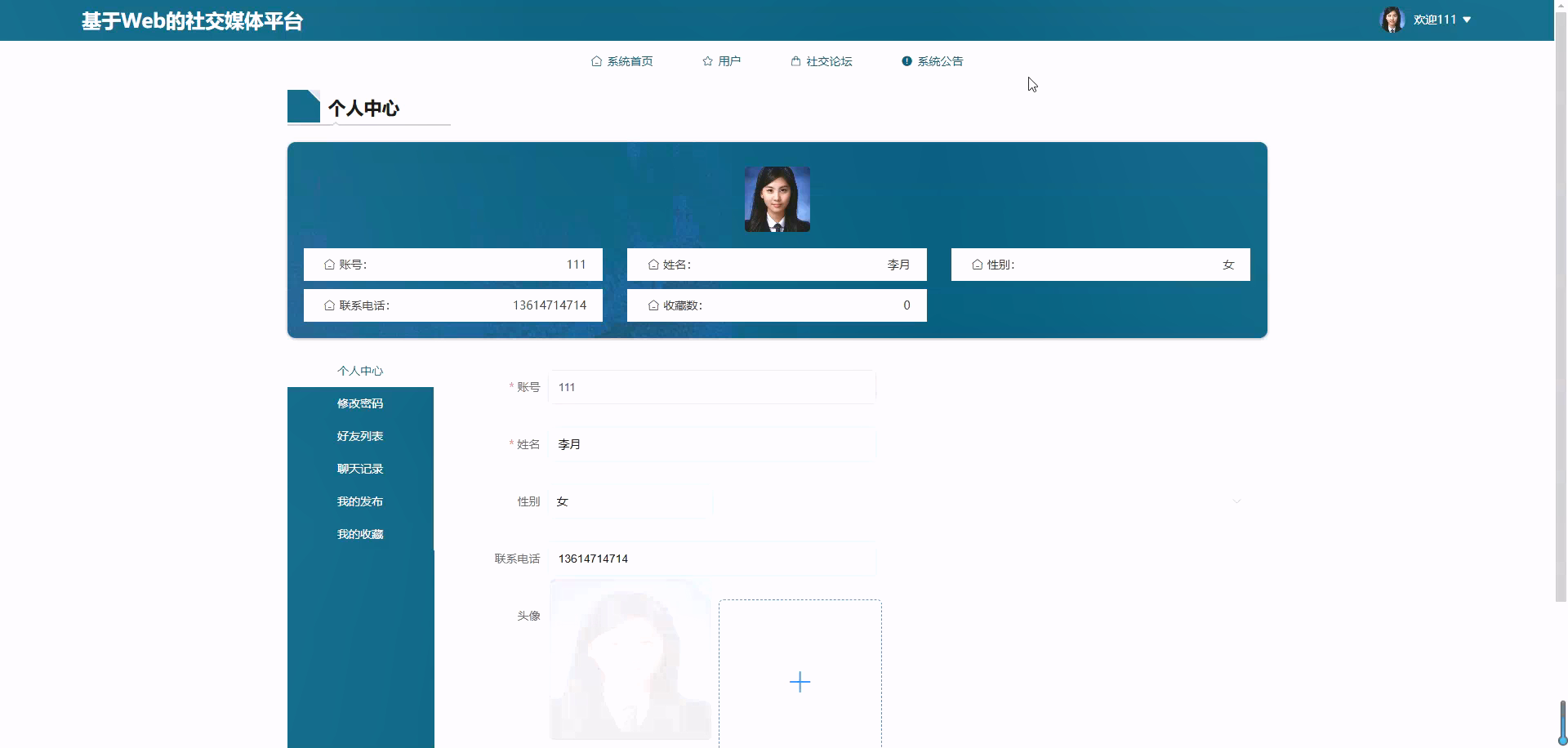This screenshot has height=748, width=1568.
Task: Click the 李月 value in 姓名 card
Action: (x=898, y=265)
